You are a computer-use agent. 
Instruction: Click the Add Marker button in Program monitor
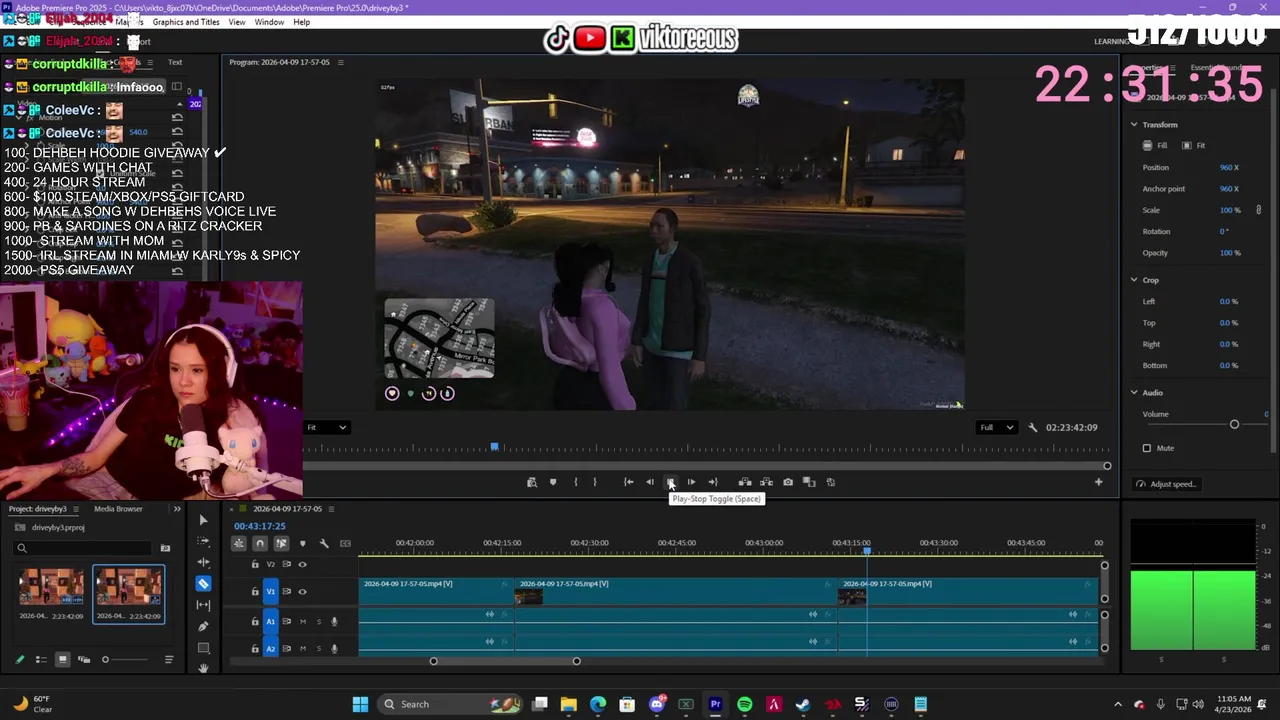tap(553, 482)
